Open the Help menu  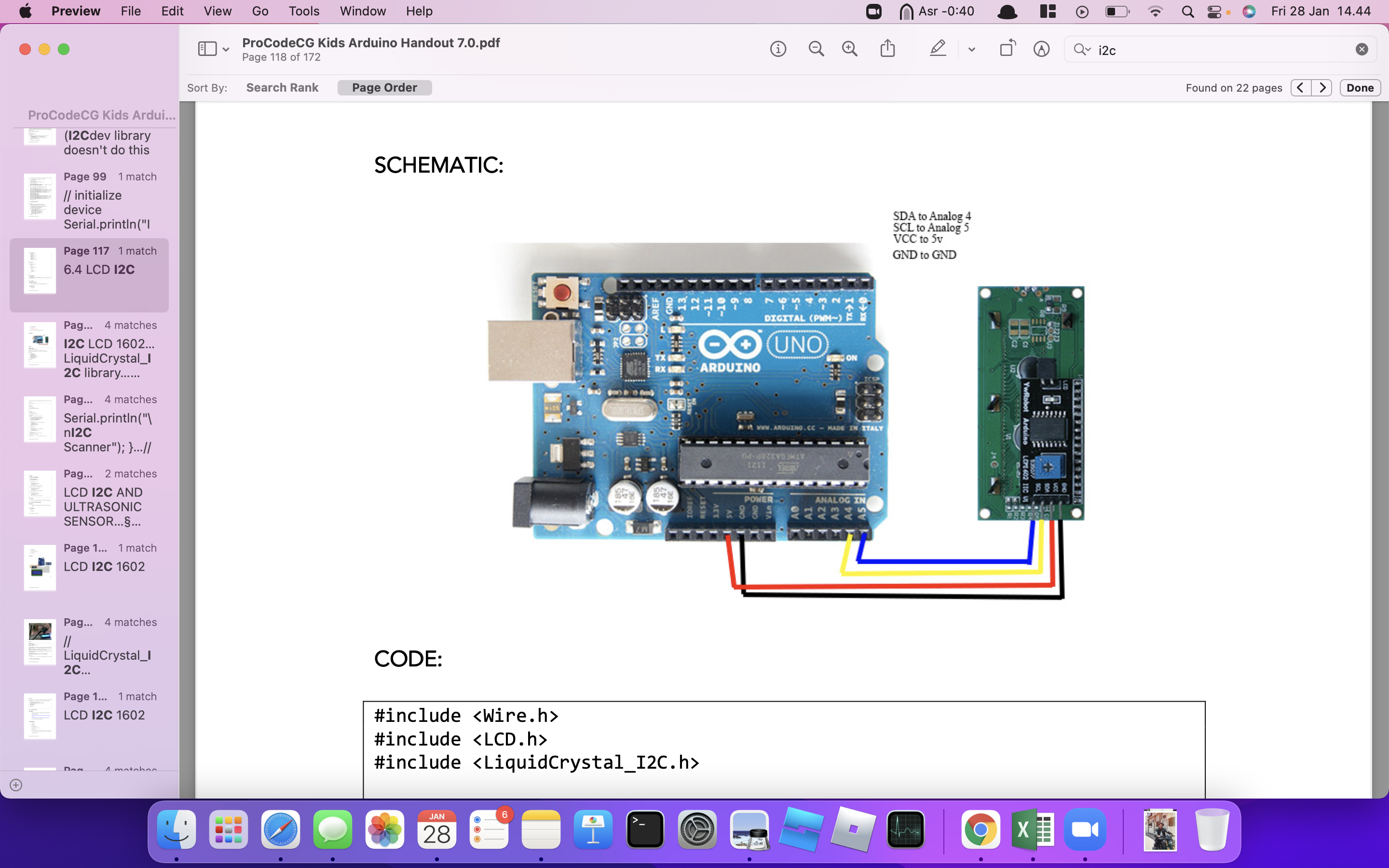pyautogui.click(x=419, y=11)
